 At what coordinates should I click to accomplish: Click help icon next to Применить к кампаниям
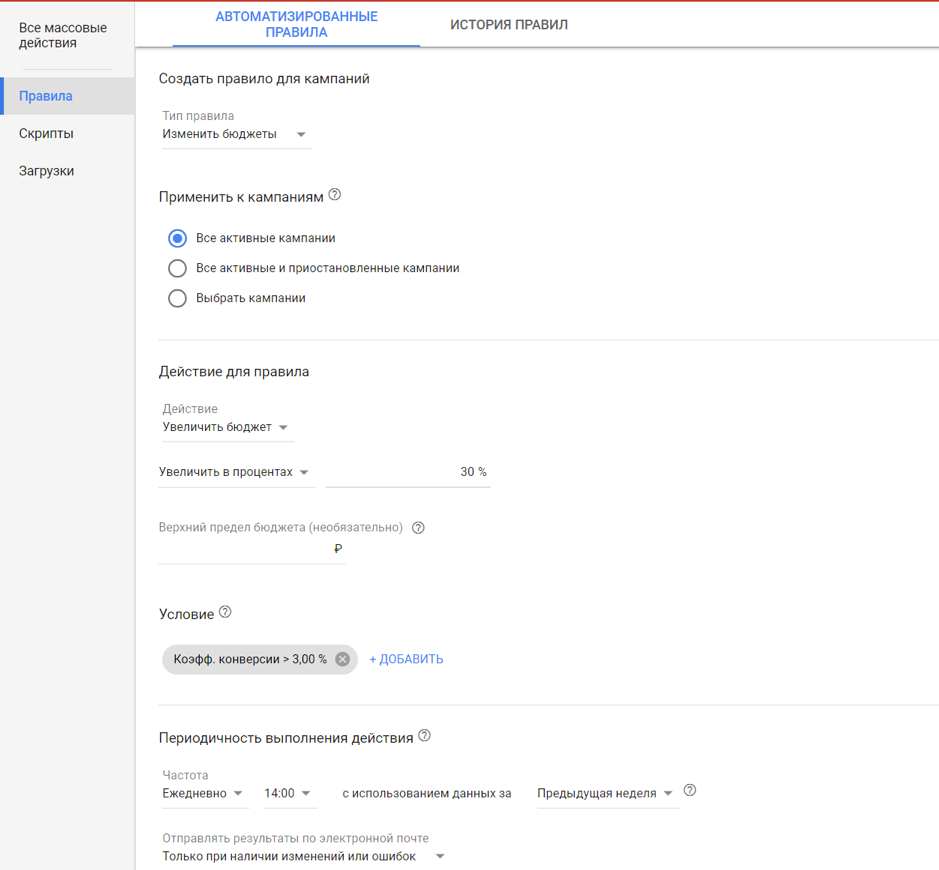[x=335, y=195]
